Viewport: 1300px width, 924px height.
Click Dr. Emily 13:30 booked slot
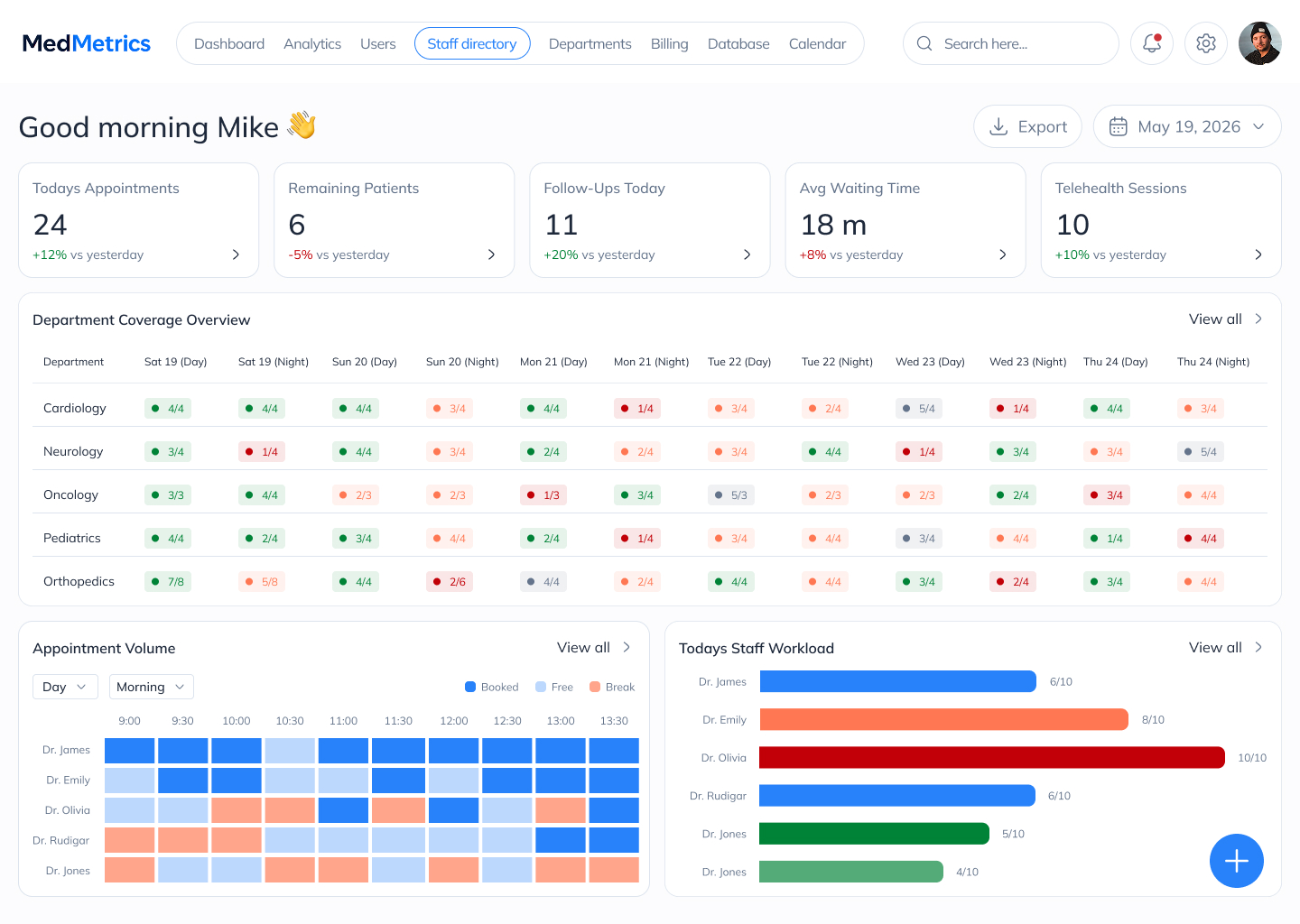614,781
